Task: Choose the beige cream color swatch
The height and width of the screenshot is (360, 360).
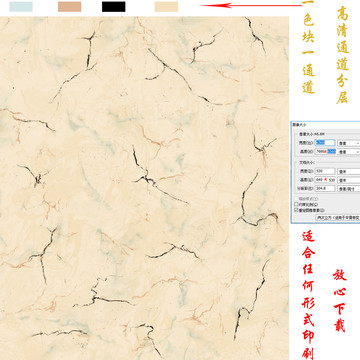Action: tap(166, 7)
